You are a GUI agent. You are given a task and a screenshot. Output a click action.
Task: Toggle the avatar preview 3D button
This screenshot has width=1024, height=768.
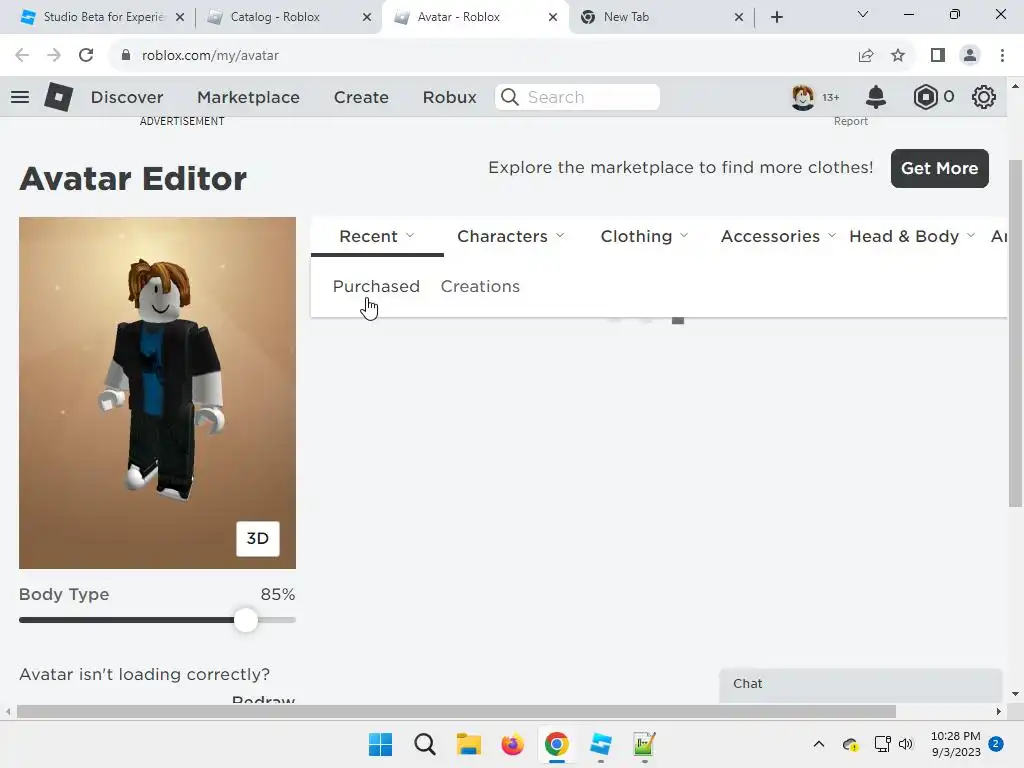coord(258,539)
